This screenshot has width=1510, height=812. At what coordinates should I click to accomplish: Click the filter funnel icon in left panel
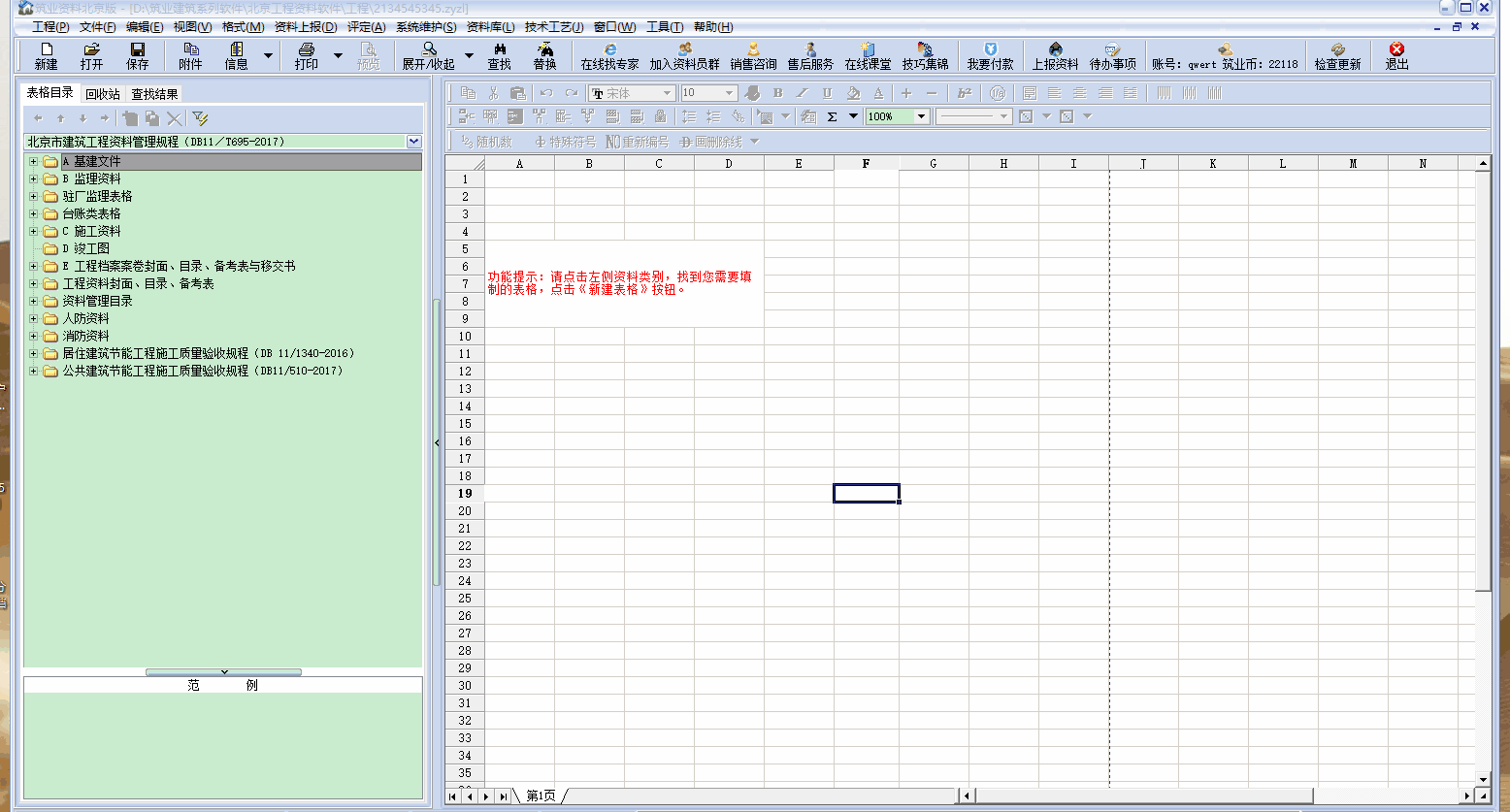[x=200, y=118]
